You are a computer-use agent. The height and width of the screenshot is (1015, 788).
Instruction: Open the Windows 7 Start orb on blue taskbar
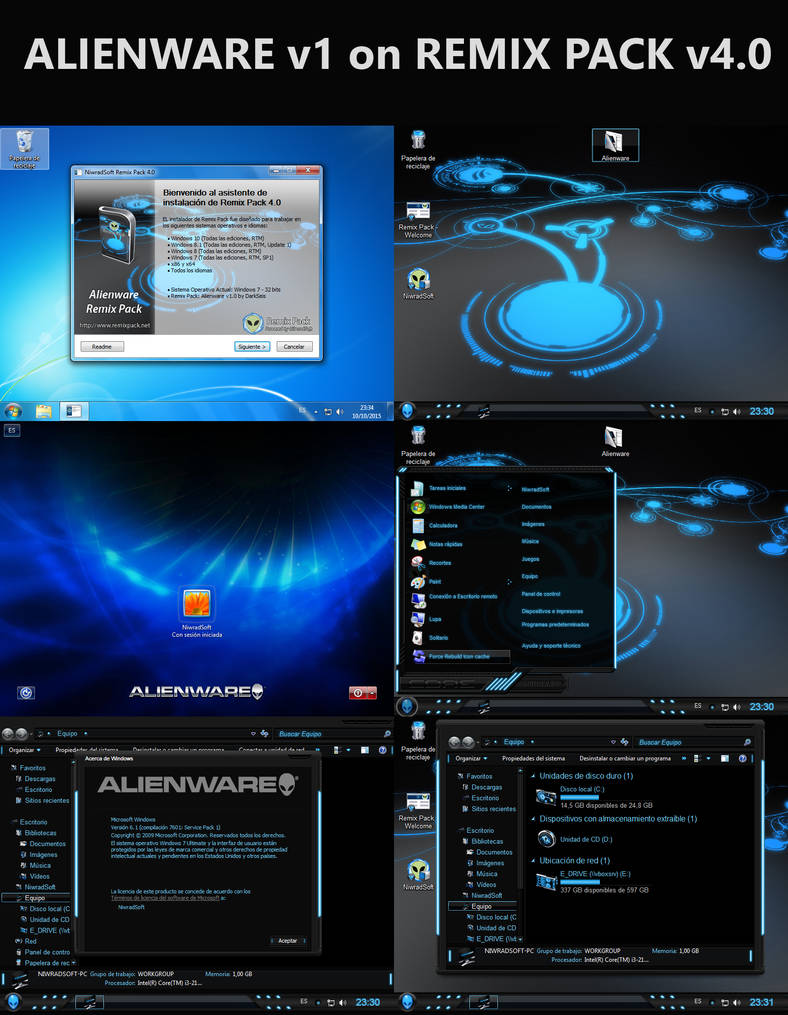(x=12, y=411)
